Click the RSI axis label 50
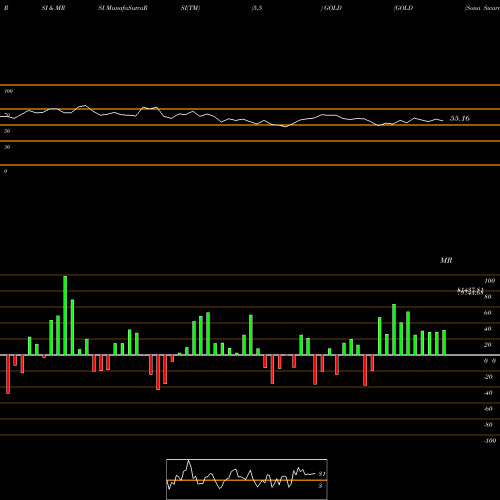Viewport: 500px width, 500px height. (x=7, y=131)
